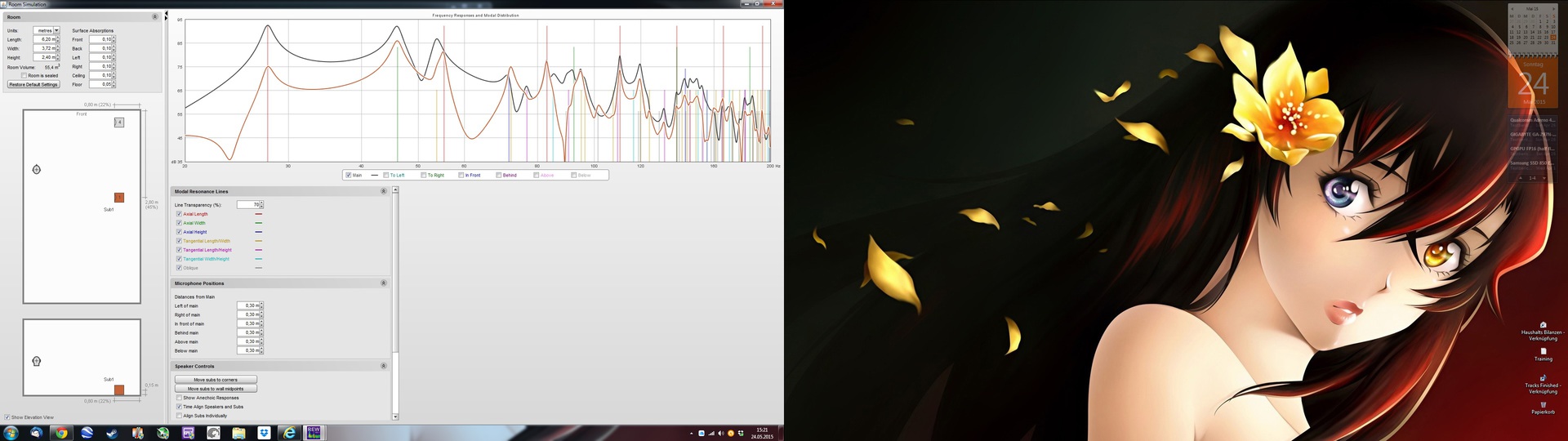
Task: Collapse the Microphone Positions panel
Action: (x=384, y=283)
